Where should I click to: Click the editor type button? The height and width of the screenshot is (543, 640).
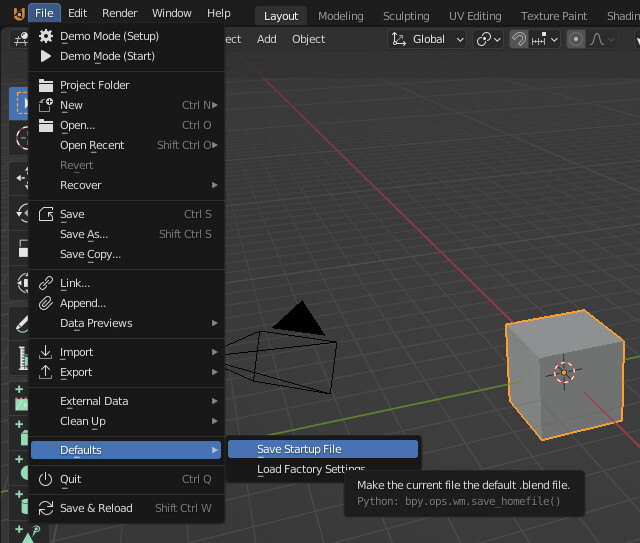[x=19, y=39]
